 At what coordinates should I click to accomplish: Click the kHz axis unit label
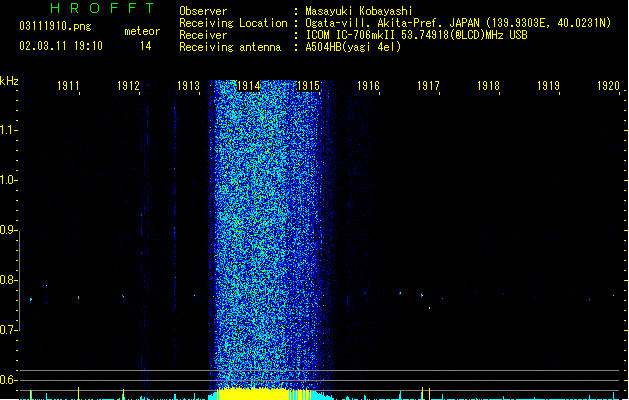pos(9,81)
